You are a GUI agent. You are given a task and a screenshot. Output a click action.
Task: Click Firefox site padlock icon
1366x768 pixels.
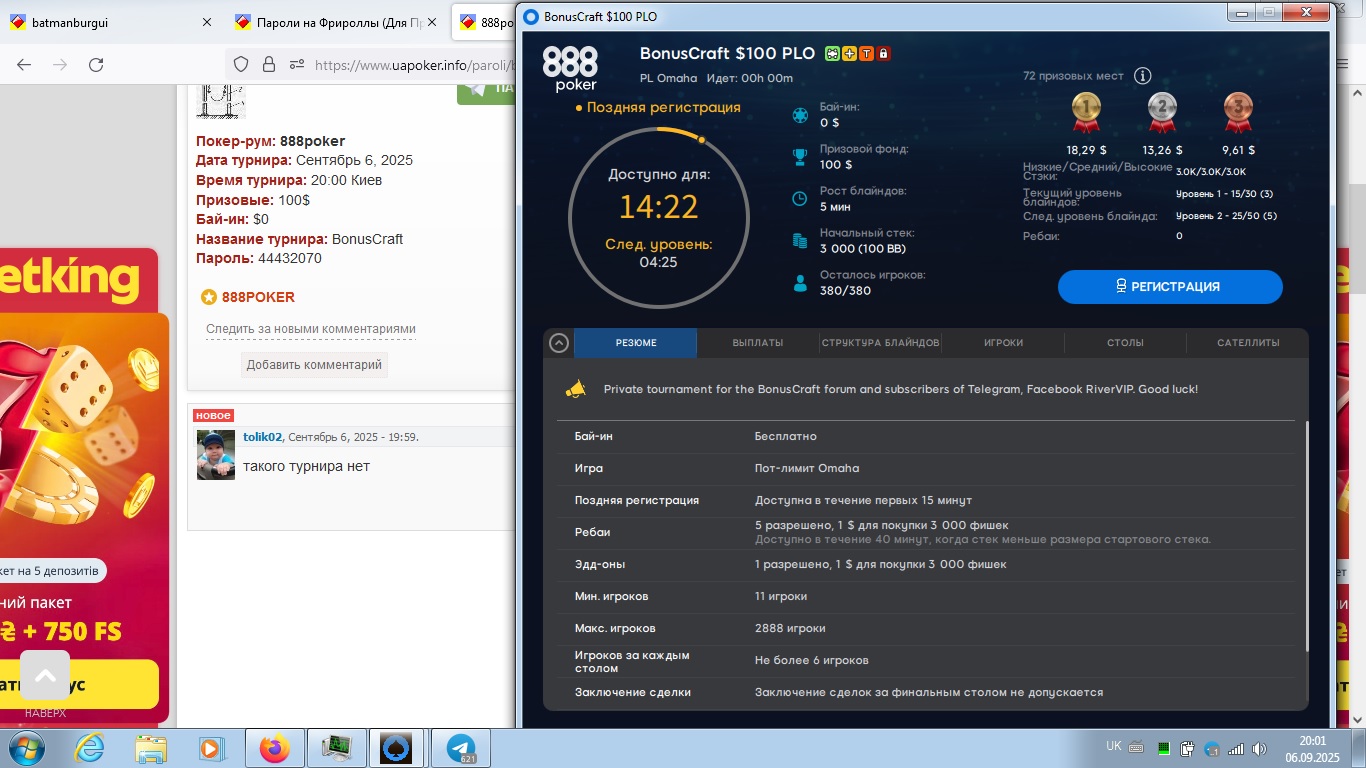point(268,64)
